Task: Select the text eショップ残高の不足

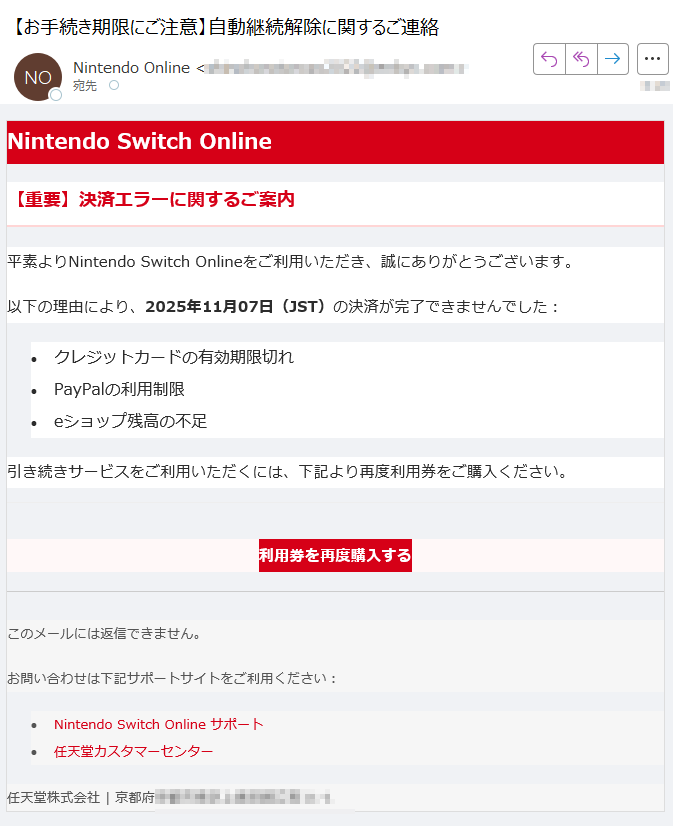Action: tap(131, 421)
